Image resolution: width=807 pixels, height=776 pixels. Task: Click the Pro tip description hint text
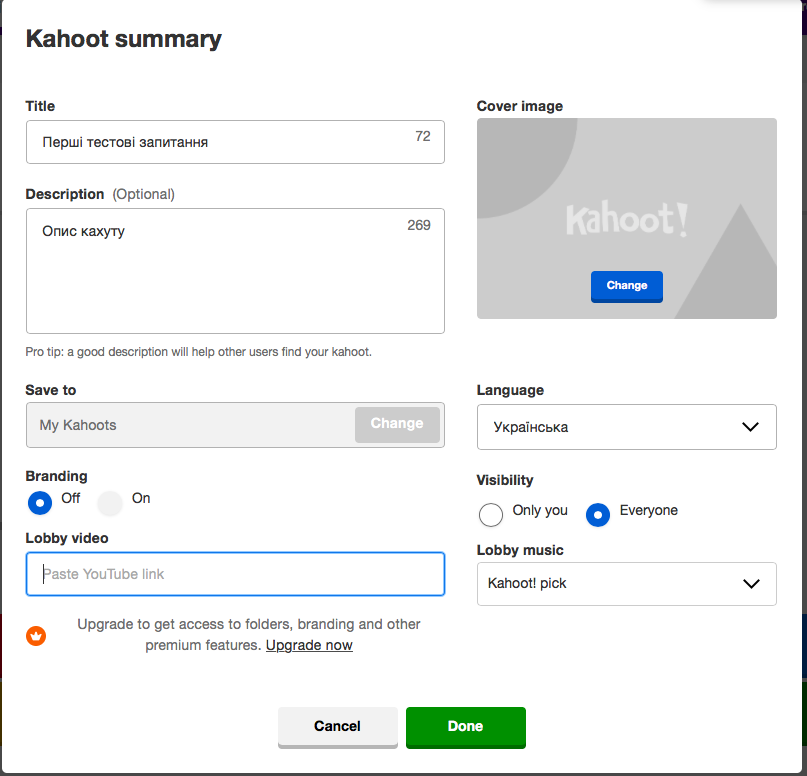coord(199,352)
